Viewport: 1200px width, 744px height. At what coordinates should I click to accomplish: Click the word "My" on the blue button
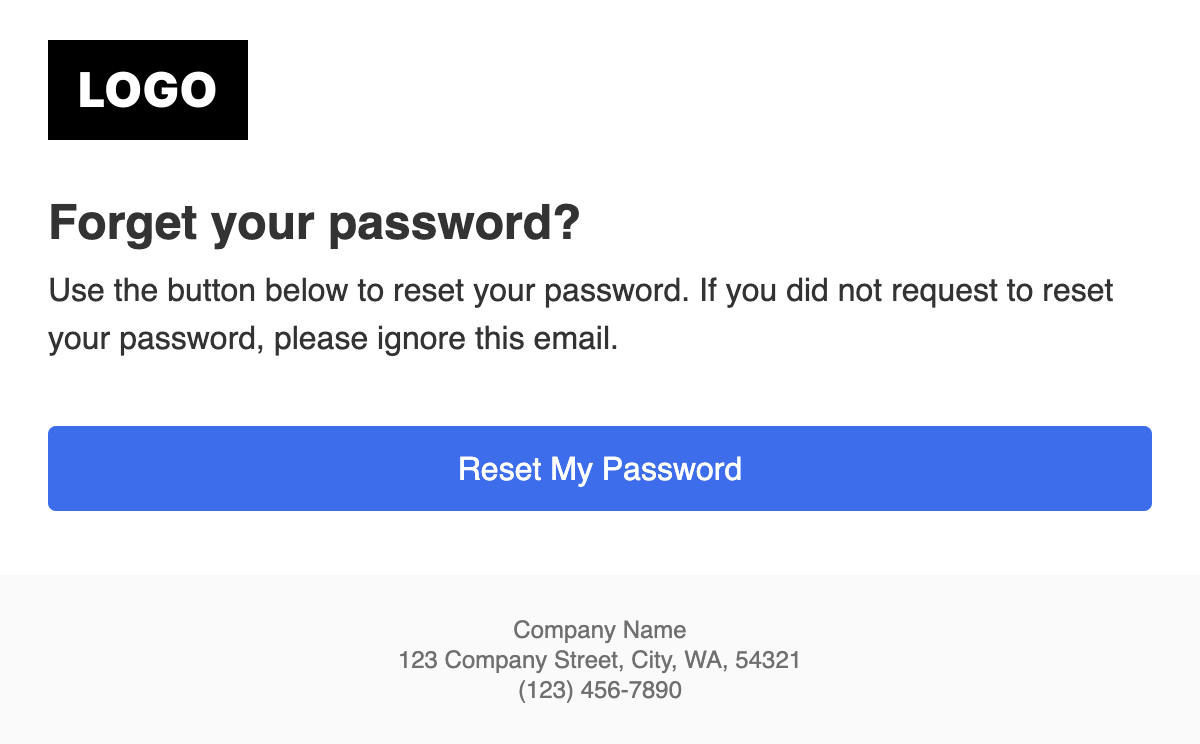coord(572,469)
